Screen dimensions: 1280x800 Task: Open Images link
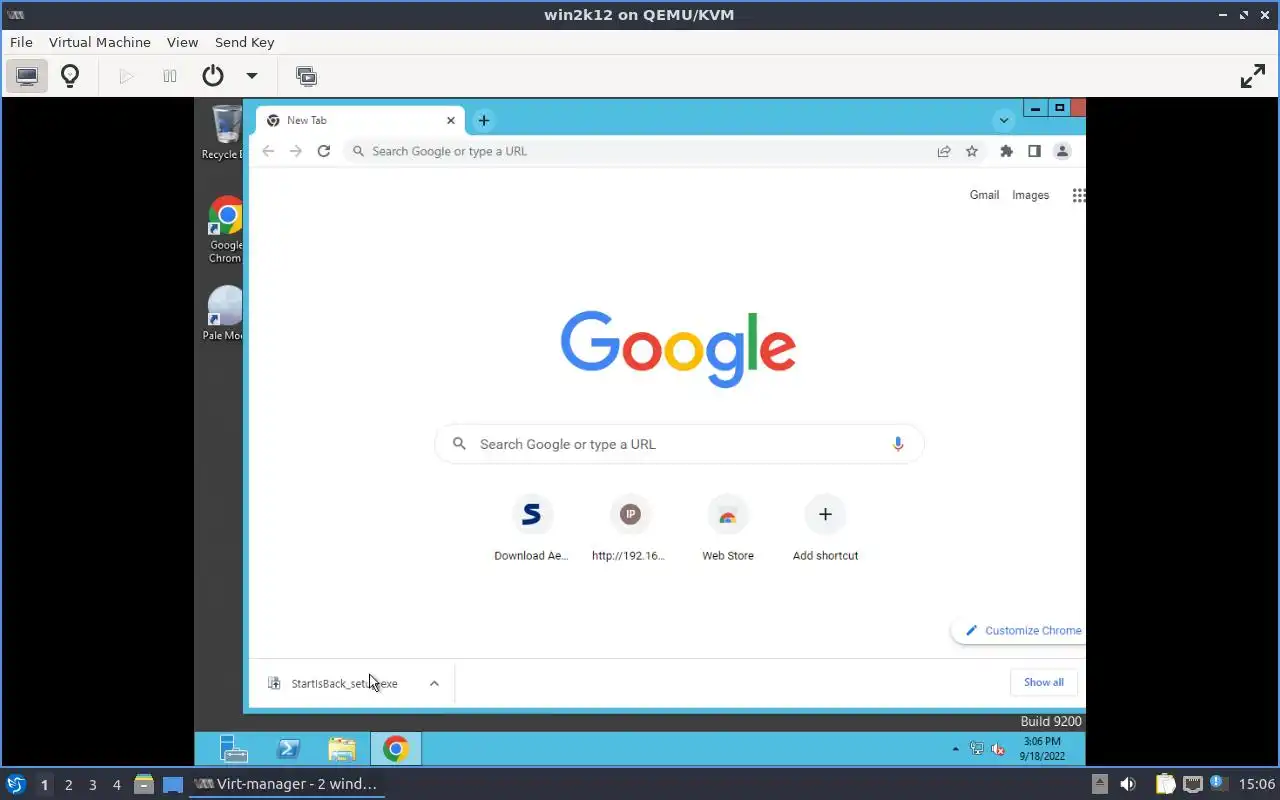pos(1030,195)
